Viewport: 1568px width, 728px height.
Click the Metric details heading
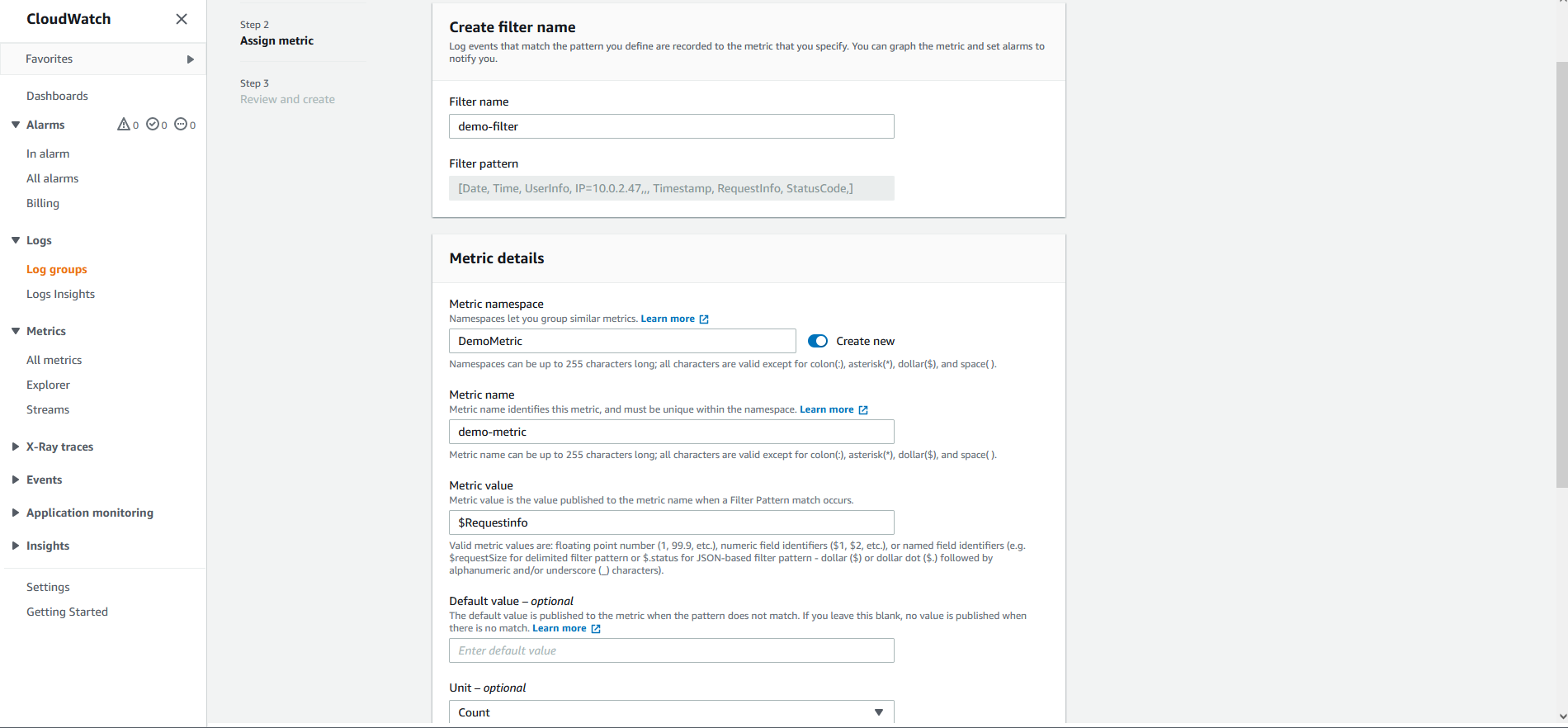pyautogui.click(x=497, y=258)
